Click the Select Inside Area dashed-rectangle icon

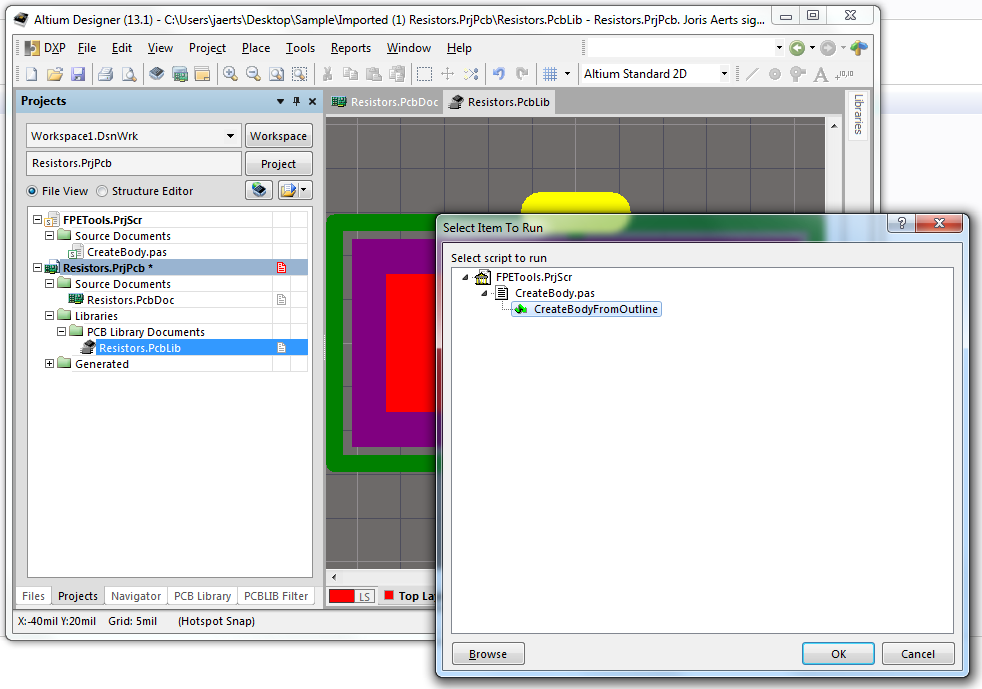[x=424, y=74]
